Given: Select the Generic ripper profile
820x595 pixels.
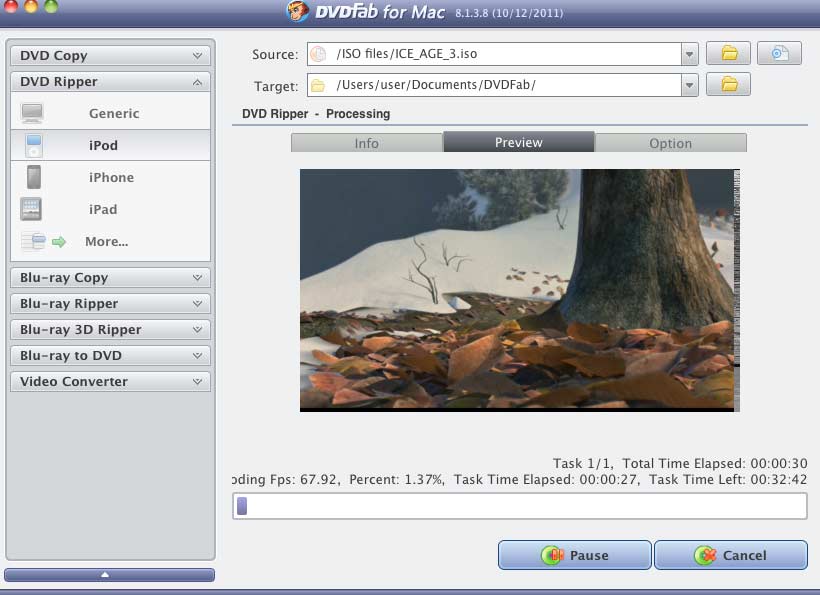Looking at the screenshot, I should coord(110,113).
